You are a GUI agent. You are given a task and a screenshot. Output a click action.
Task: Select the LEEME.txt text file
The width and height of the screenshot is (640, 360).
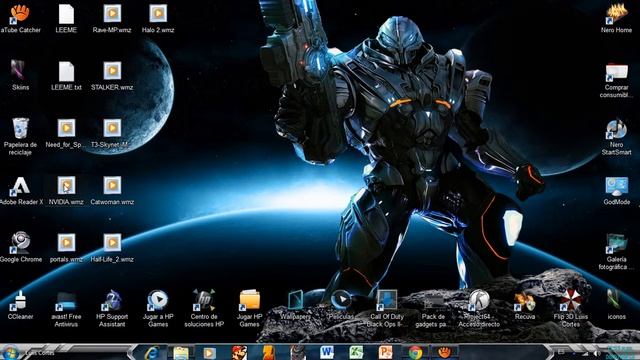(66, 76)
